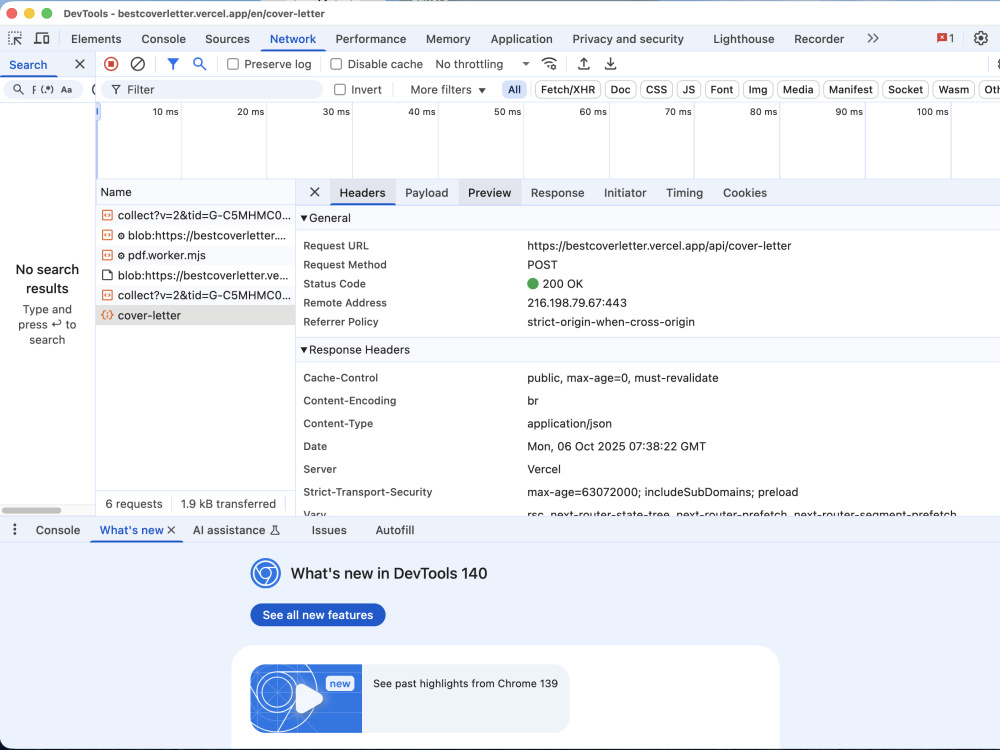The image size is (1000, 750).
Task: Open DevTools settings gear
Action: click(x=981, y=38)
